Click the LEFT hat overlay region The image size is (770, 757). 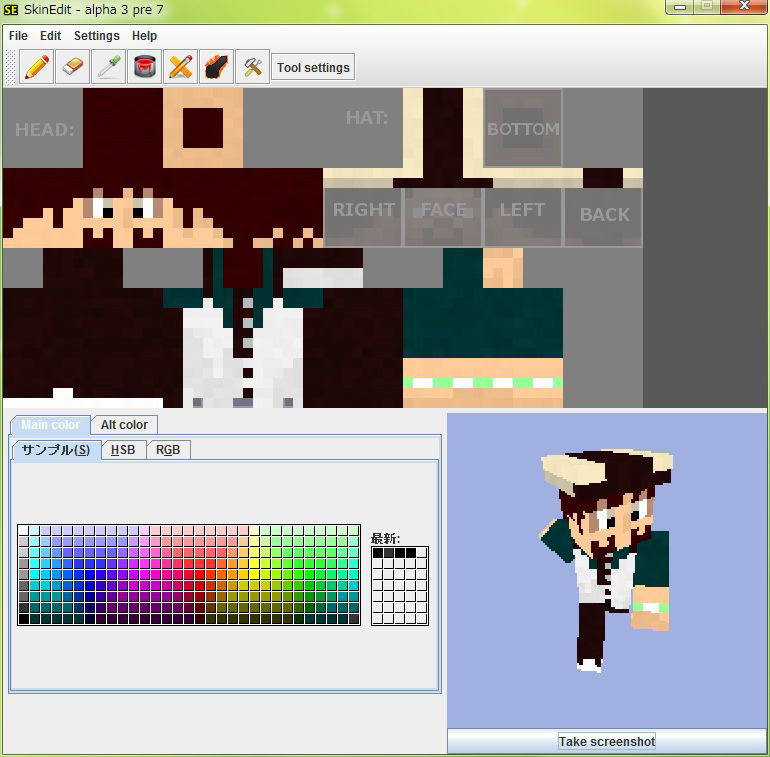pos(523,217)
